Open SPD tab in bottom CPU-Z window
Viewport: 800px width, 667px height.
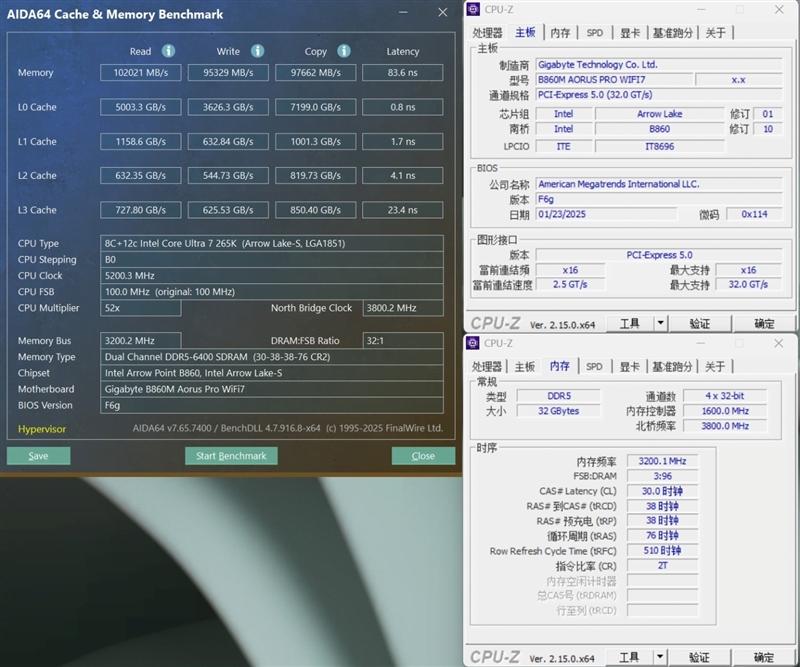594,366
